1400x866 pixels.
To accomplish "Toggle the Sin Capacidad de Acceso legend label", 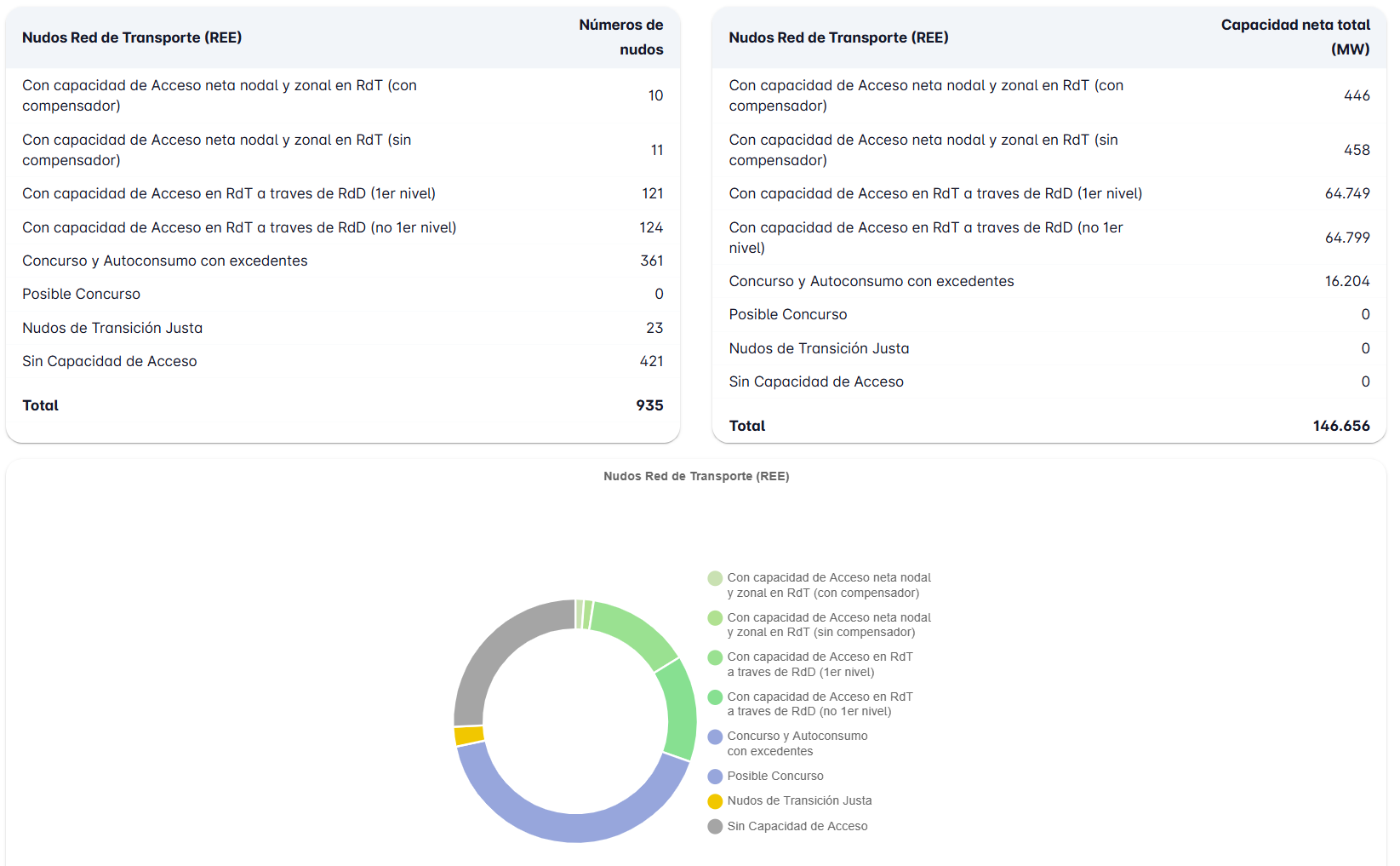I will pos(797,827).
